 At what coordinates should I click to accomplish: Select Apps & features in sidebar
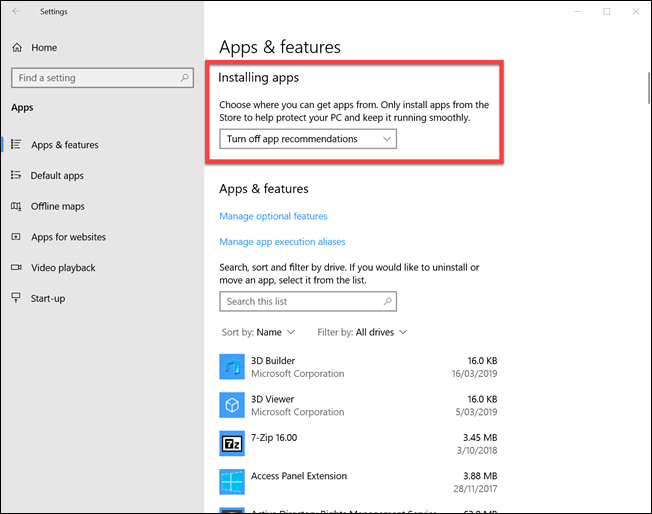tap(64, 145)
